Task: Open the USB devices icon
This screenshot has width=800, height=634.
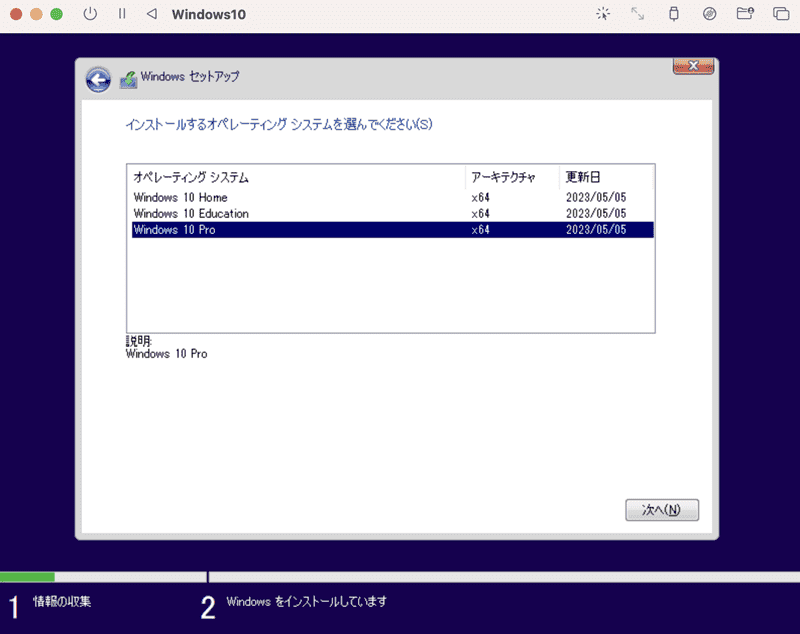Action: click(x=674, y=14)
